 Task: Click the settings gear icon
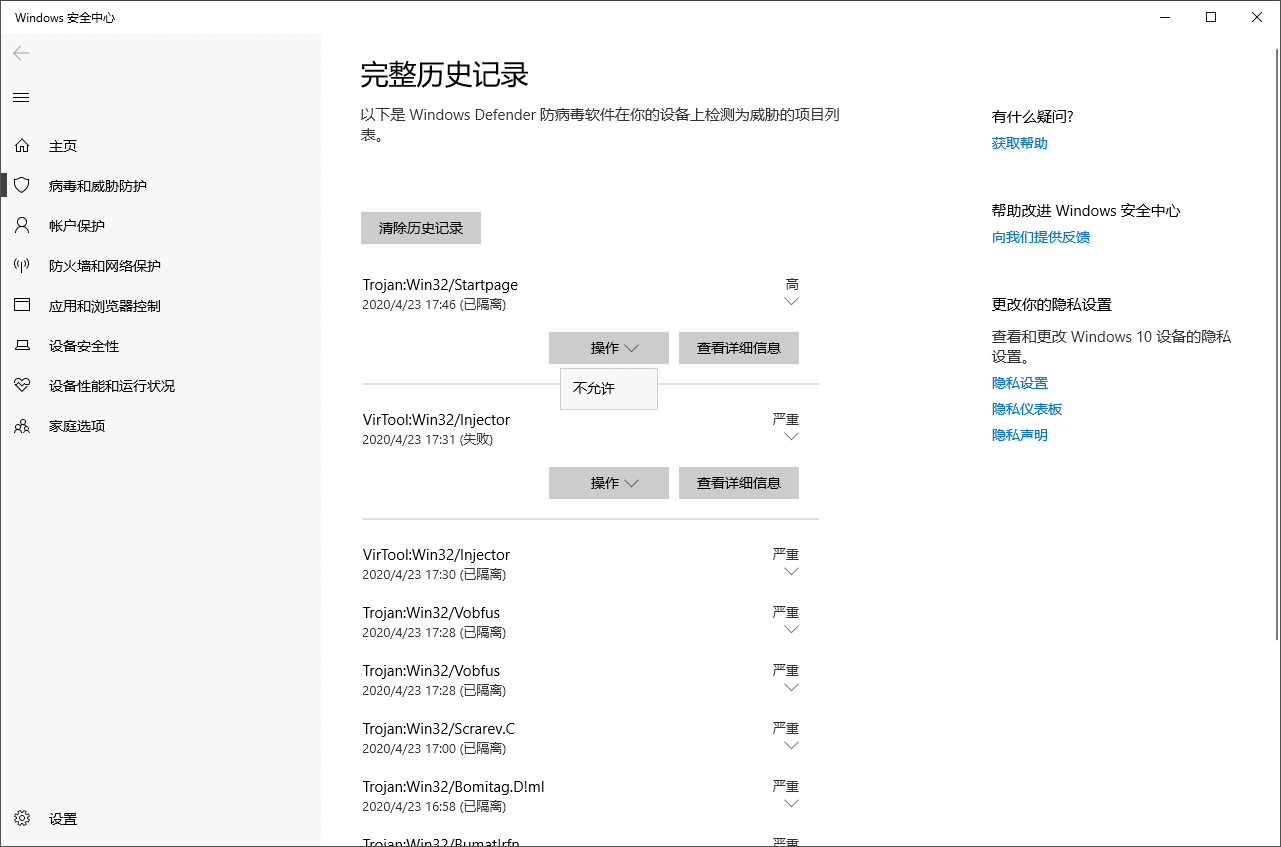point(21,819)
